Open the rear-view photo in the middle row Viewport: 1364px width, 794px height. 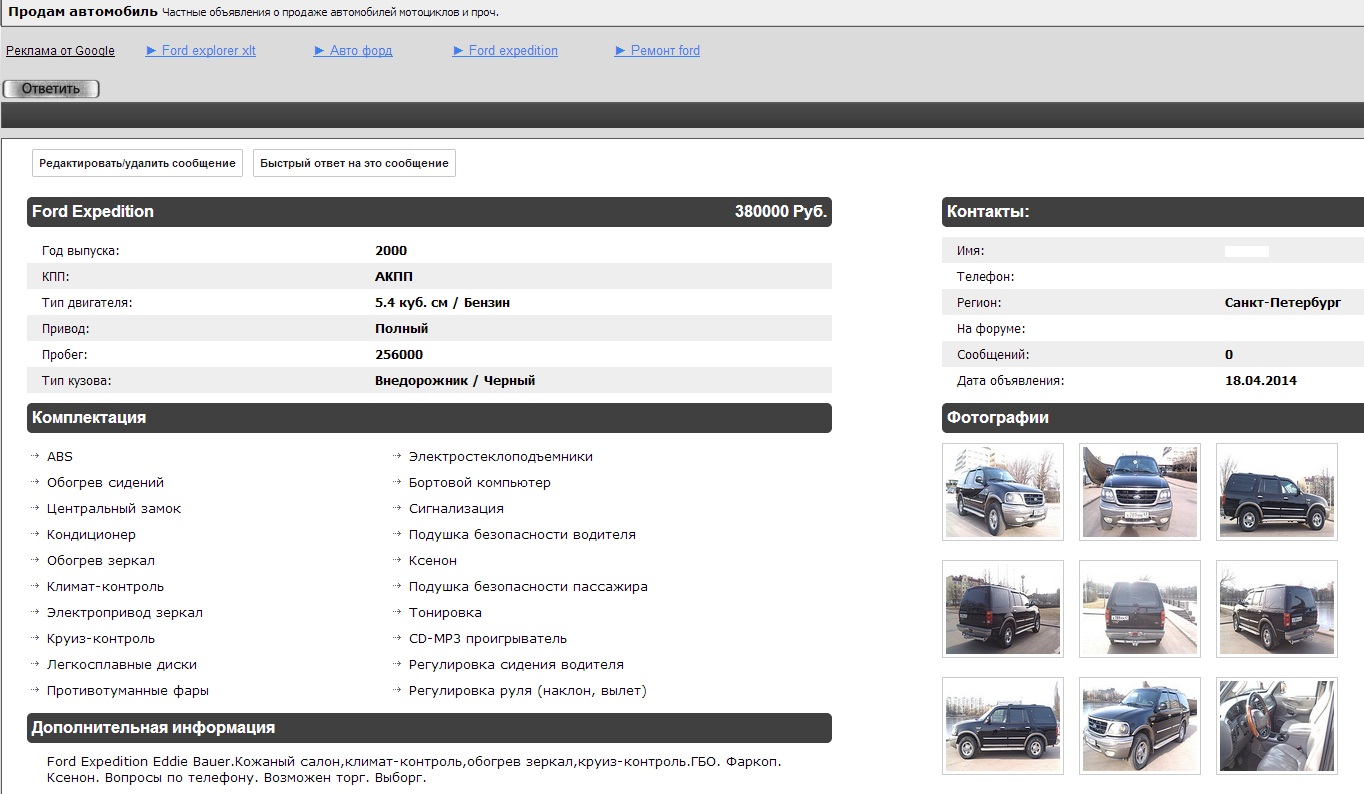pos(1140,609)
